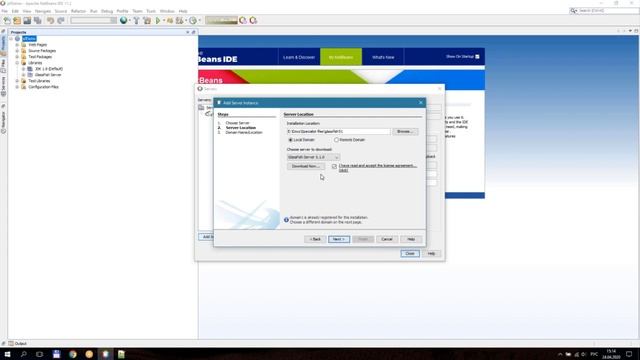Expand the Test Packages tree node
The height and width of the screenshot is (360, 640).
pyautogui.click(x=17, y=57)
